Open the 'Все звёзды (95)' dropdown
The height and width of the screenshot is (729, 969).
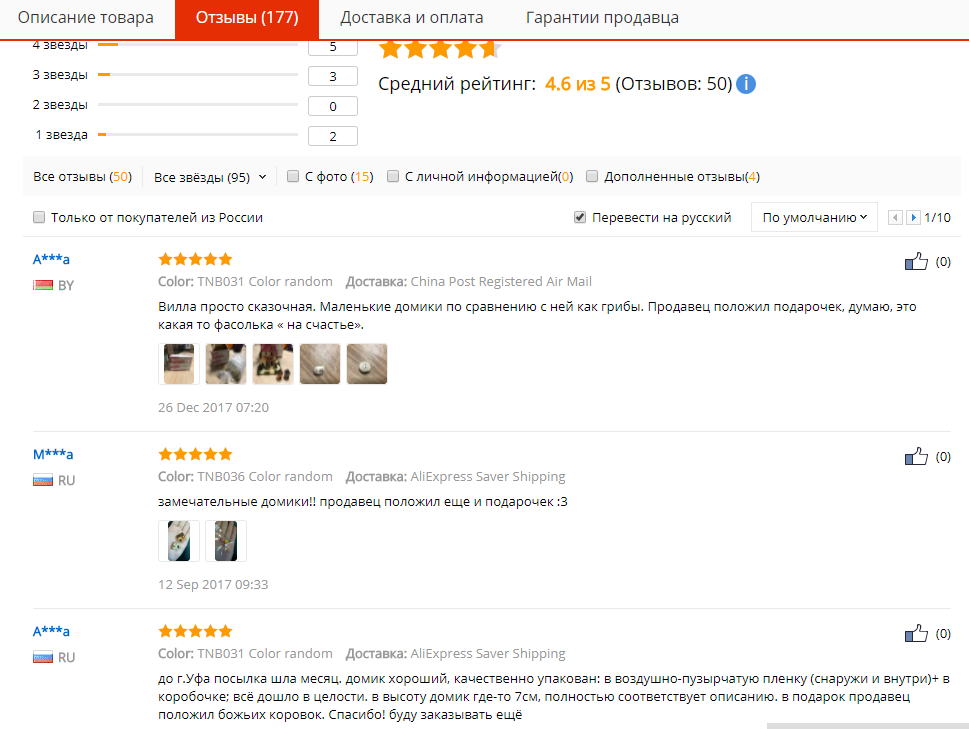(210, 177)
